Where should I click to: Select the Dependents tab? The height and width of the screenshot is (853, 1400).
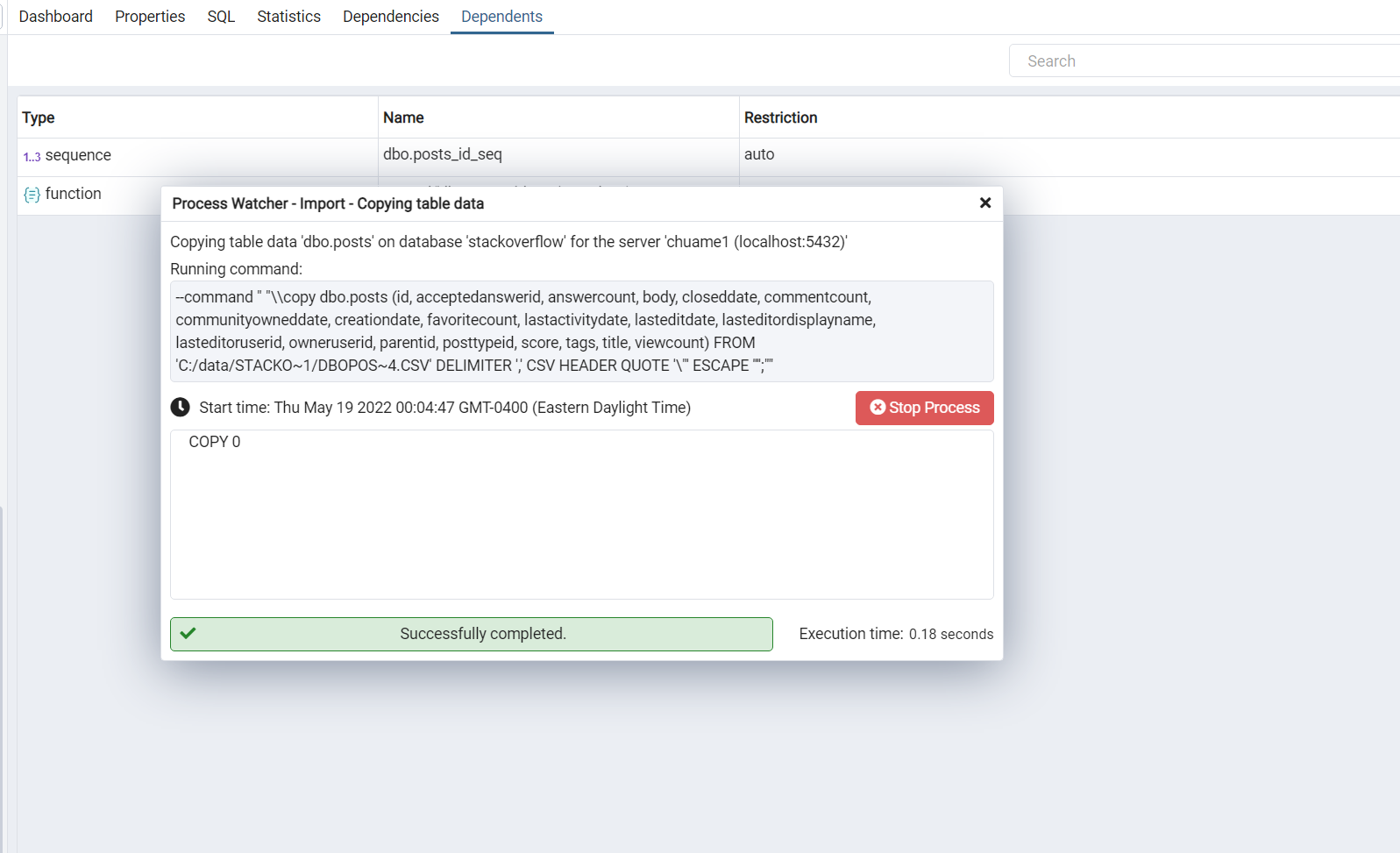pos(501,17)
